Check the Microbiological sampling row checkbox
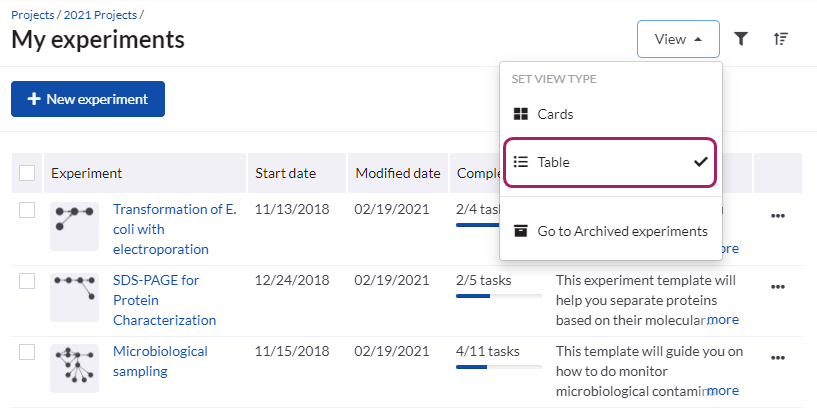Viewport: 817px width, 414px height. pyautogui.click(x=27, y=352)
